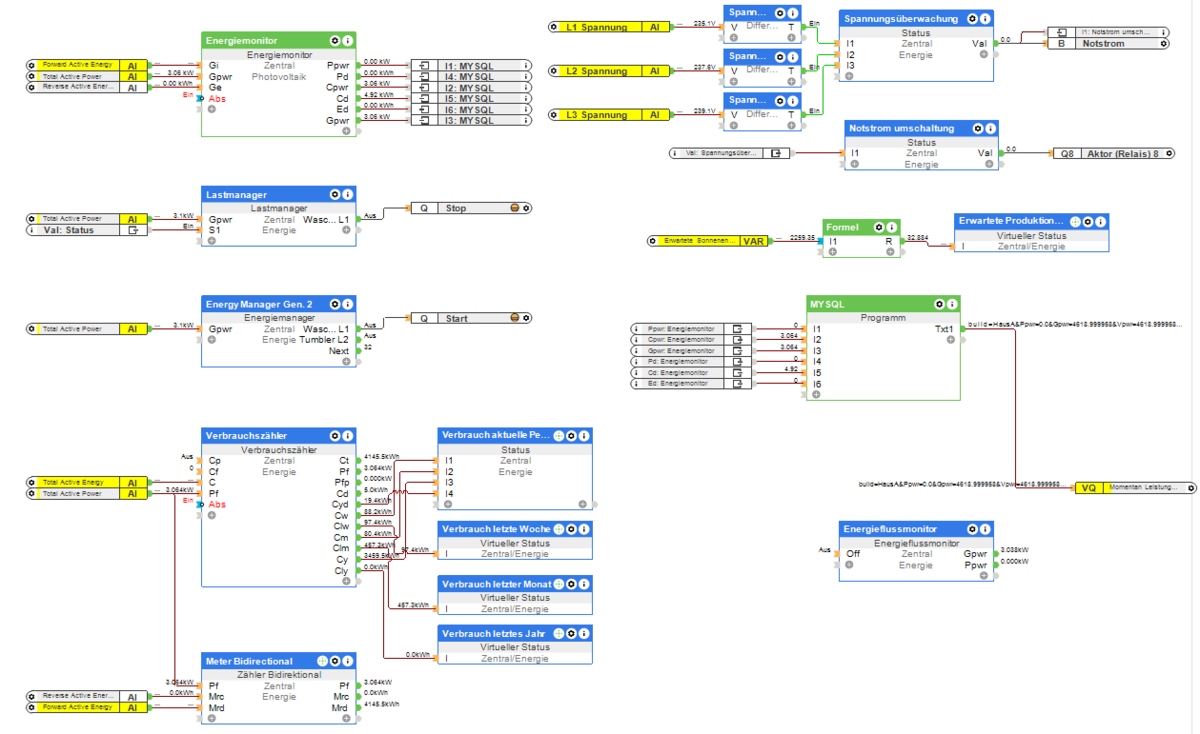Expand inputs with plus below Abs on Energiemonitor
1200x734 pixels.
[x=211, y=109]
